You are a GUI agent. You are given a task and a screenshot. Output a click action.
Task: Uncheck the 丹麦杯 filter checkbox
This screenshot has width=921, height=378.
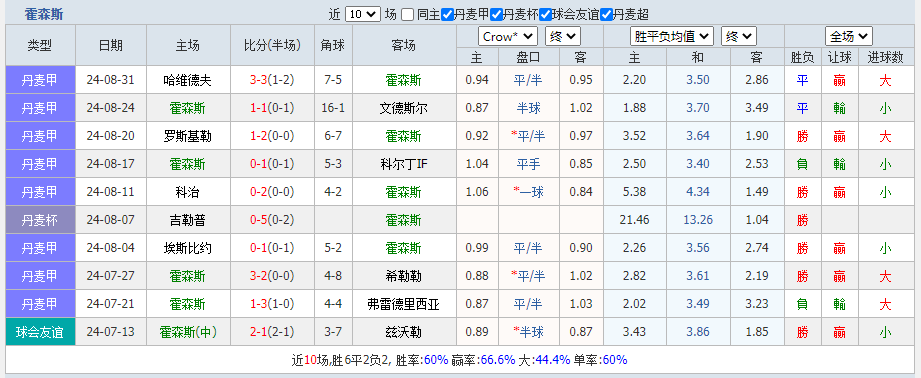496,15
